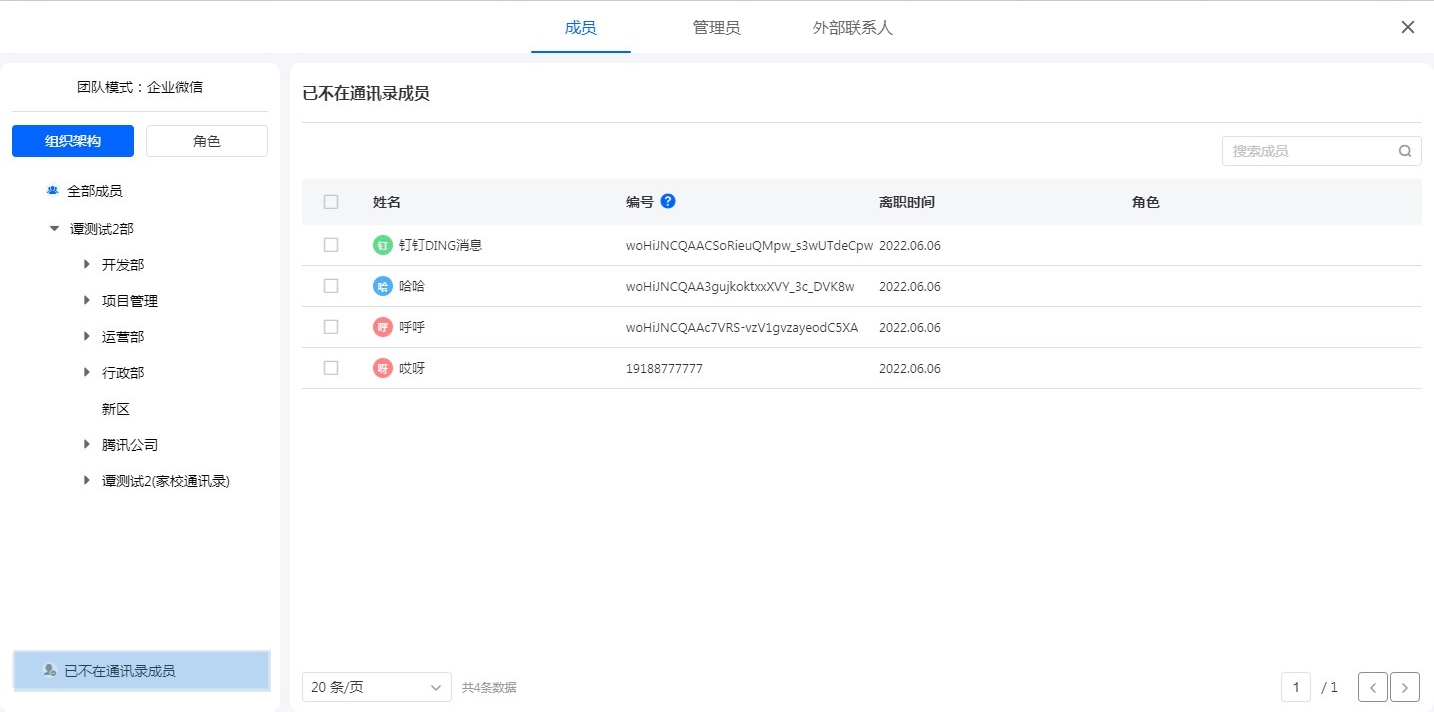Click the search magnifier icon
The width and height of the screenshot is (1434, 712).
[1405, 151]
